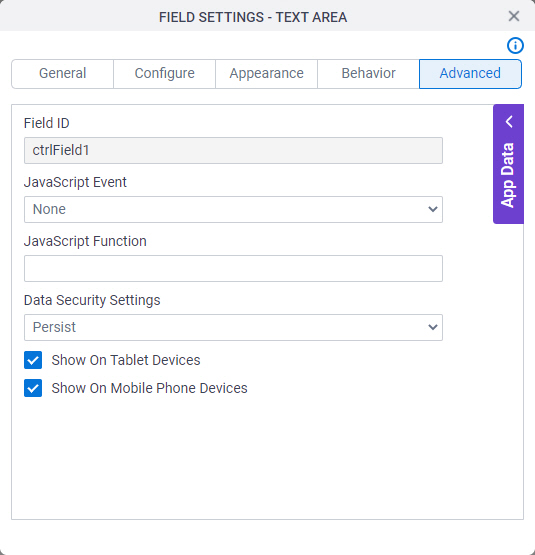Screen dimensions: 535x555
Task: Focus the JavaScript Function input field
Action: tap(233, 268)
